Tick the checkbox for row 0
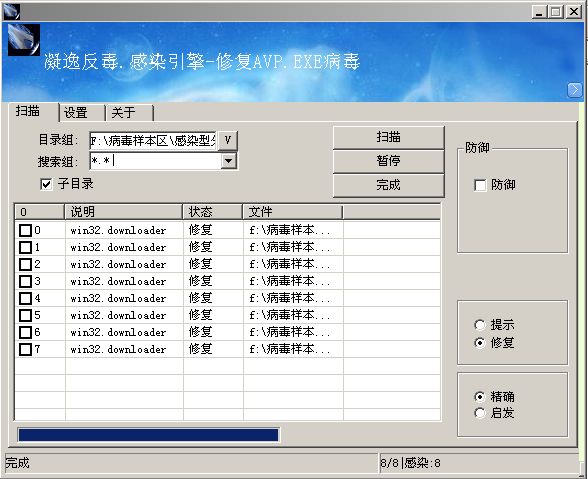Image resolution: width=588 pixels, height=479 pixels. [x=25, y=230]
